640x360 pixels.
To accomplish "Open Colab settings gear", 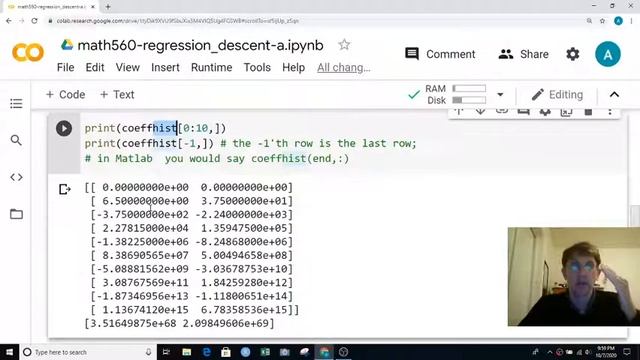I will pos(573,54).
